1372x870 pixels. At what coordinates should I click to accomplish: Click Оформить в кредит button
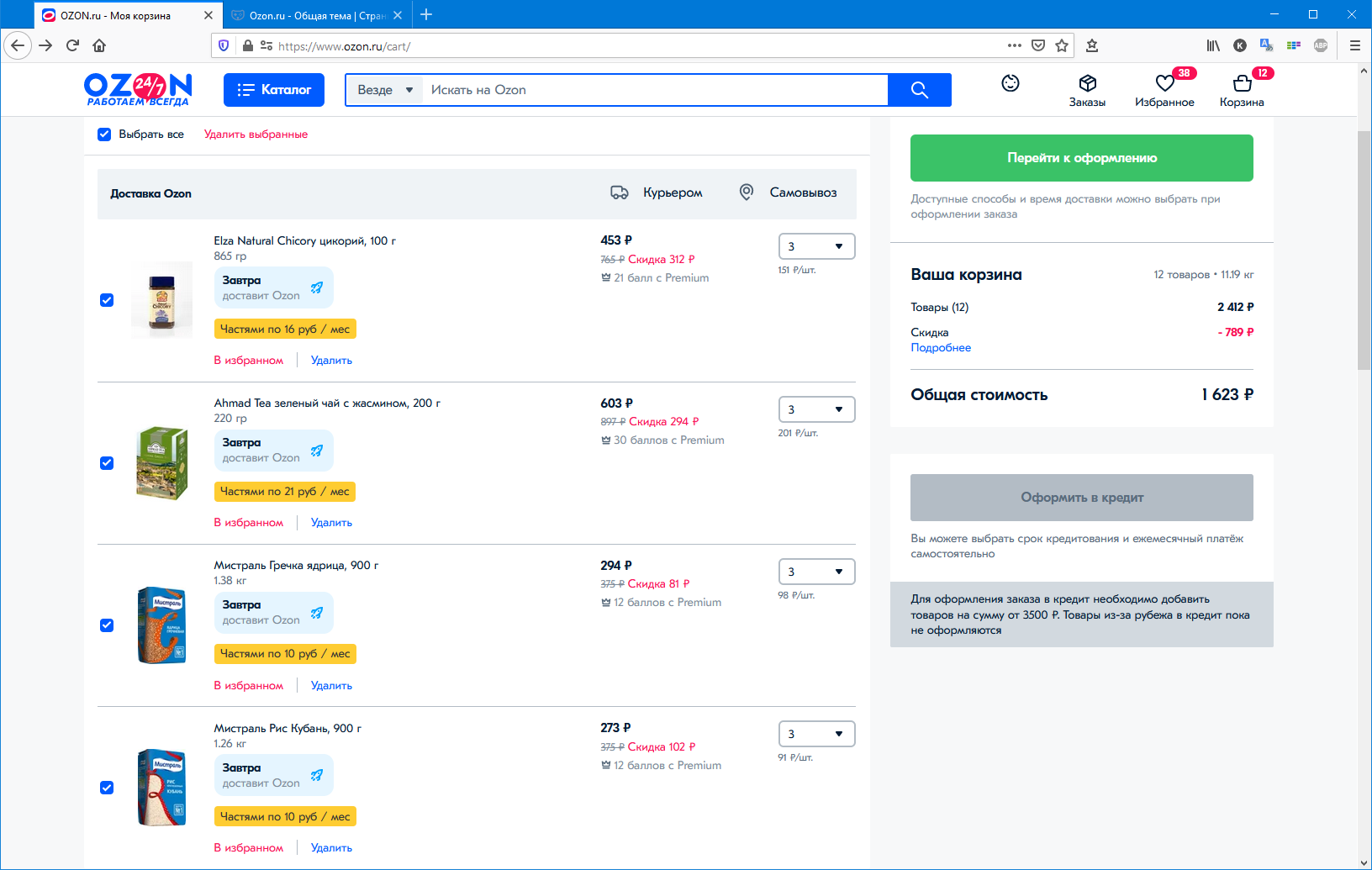click(1082, 498)
